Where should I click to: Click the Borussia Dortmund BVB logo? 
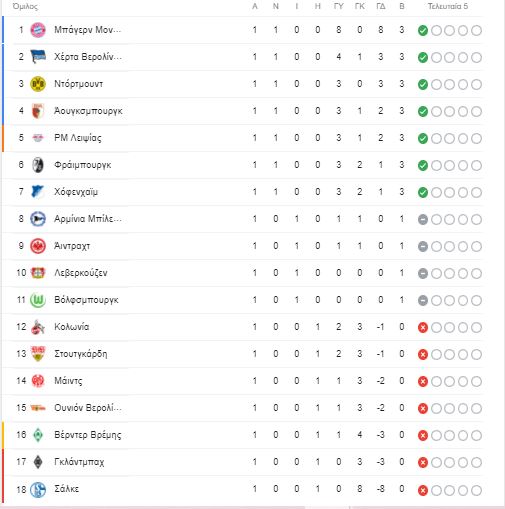tap(38, 84)
